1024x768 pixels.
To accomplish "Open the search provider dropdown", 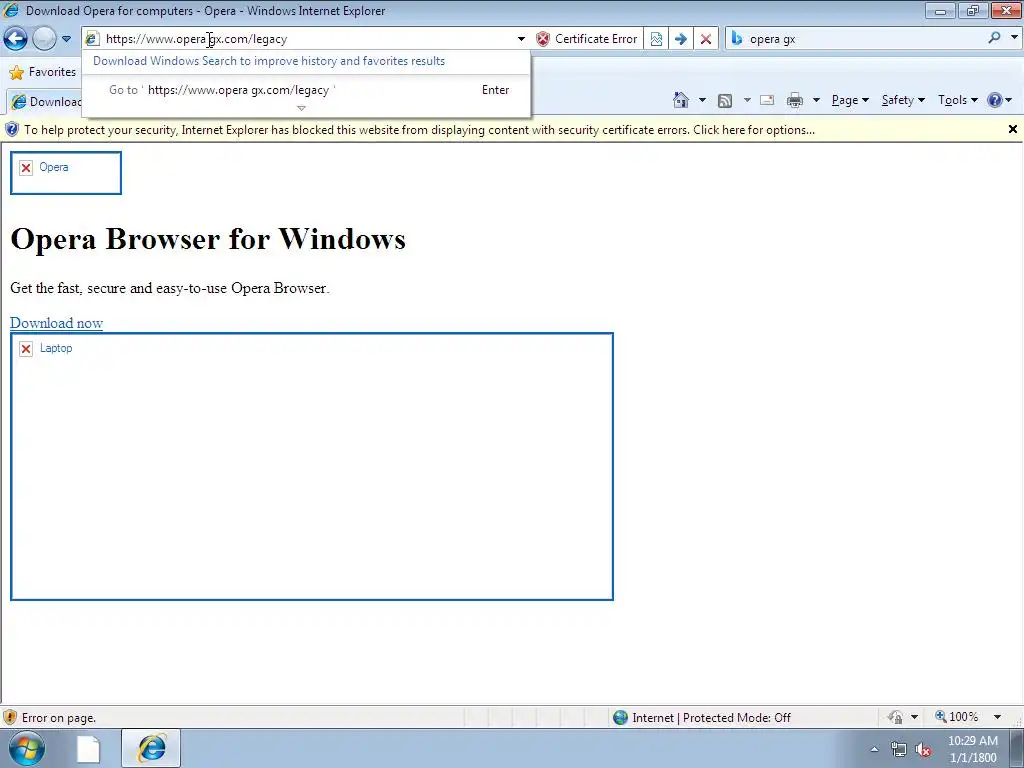I will click(1014, 38).
